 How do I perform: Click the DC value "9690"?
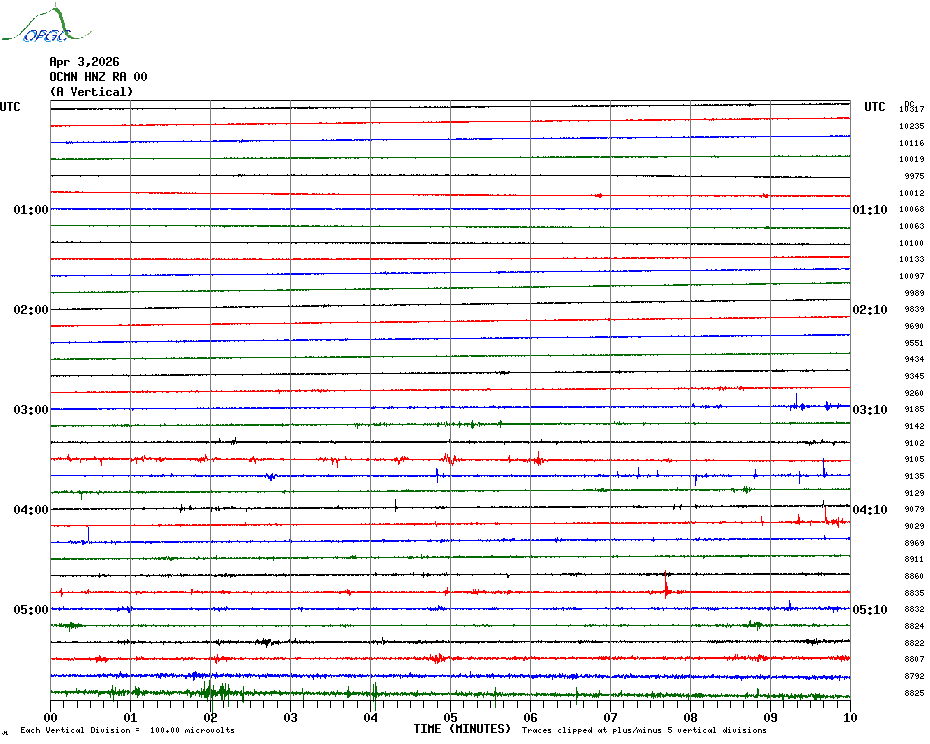click(x=914, y=326)
